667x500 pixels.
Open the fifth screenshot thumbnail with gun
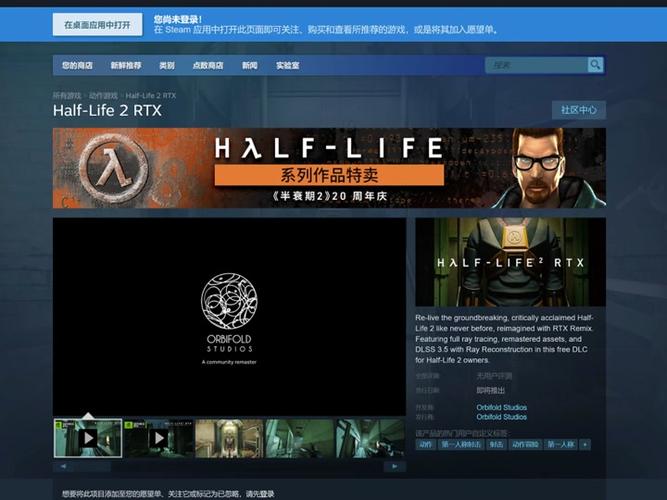(x=370, y=438)
